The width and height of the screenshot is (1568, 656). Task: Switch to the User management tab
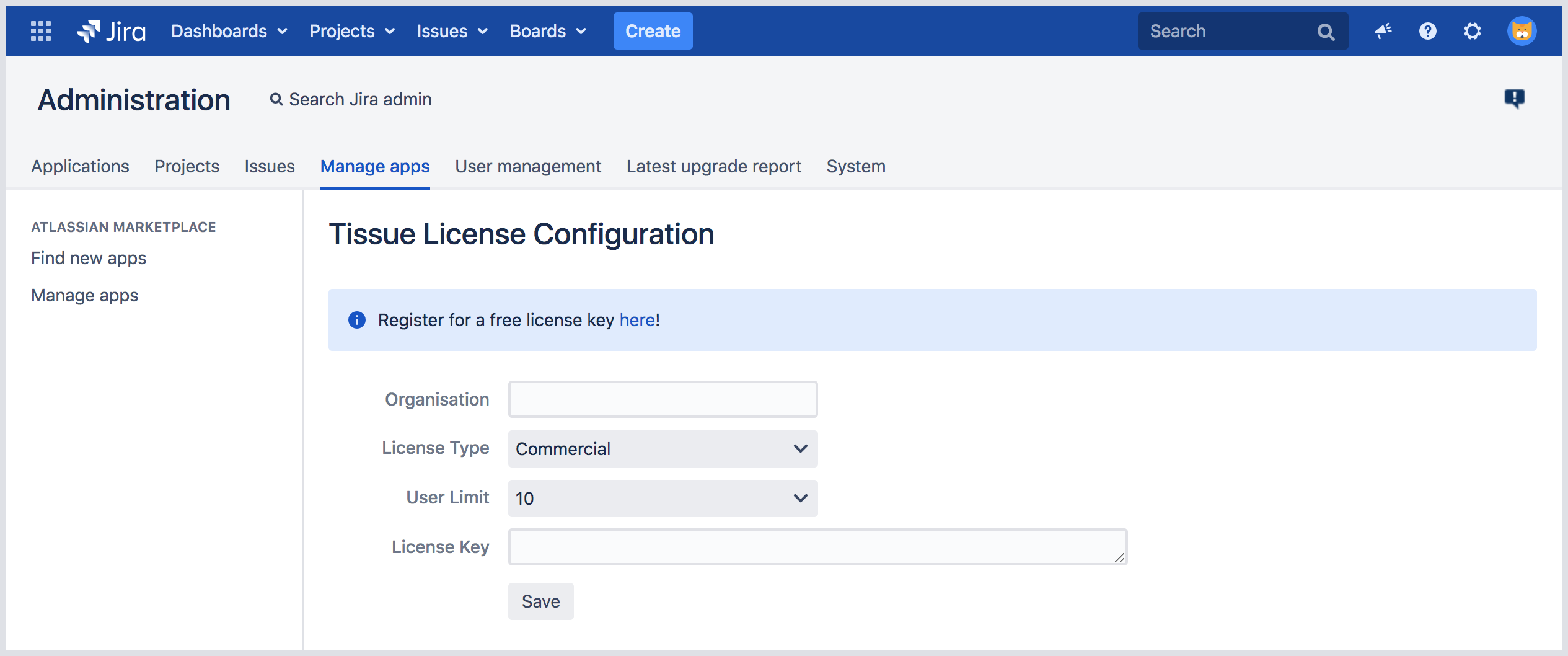528,166
